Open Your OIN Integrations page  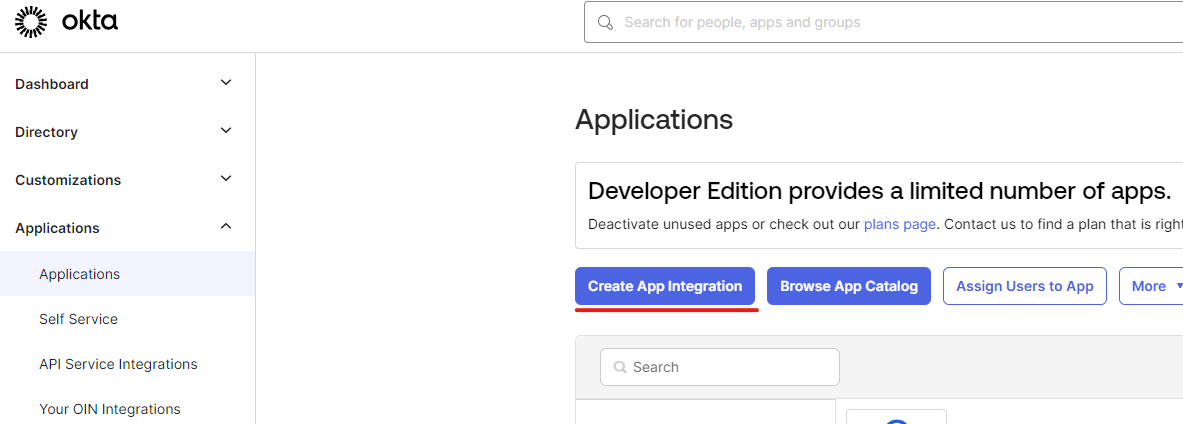110,409
